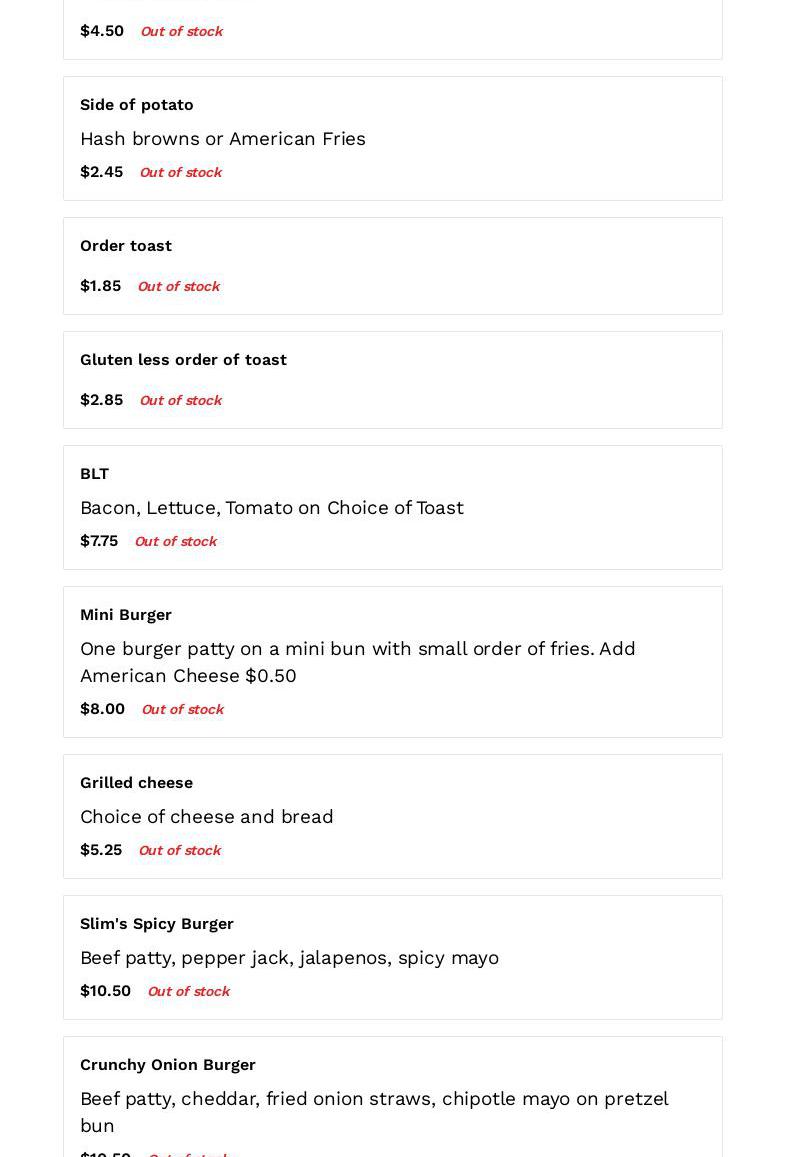Screen dimensions: 785x1157
Task: Click Out of stock label beside $5.25
Action: click(x=180, y=850)
